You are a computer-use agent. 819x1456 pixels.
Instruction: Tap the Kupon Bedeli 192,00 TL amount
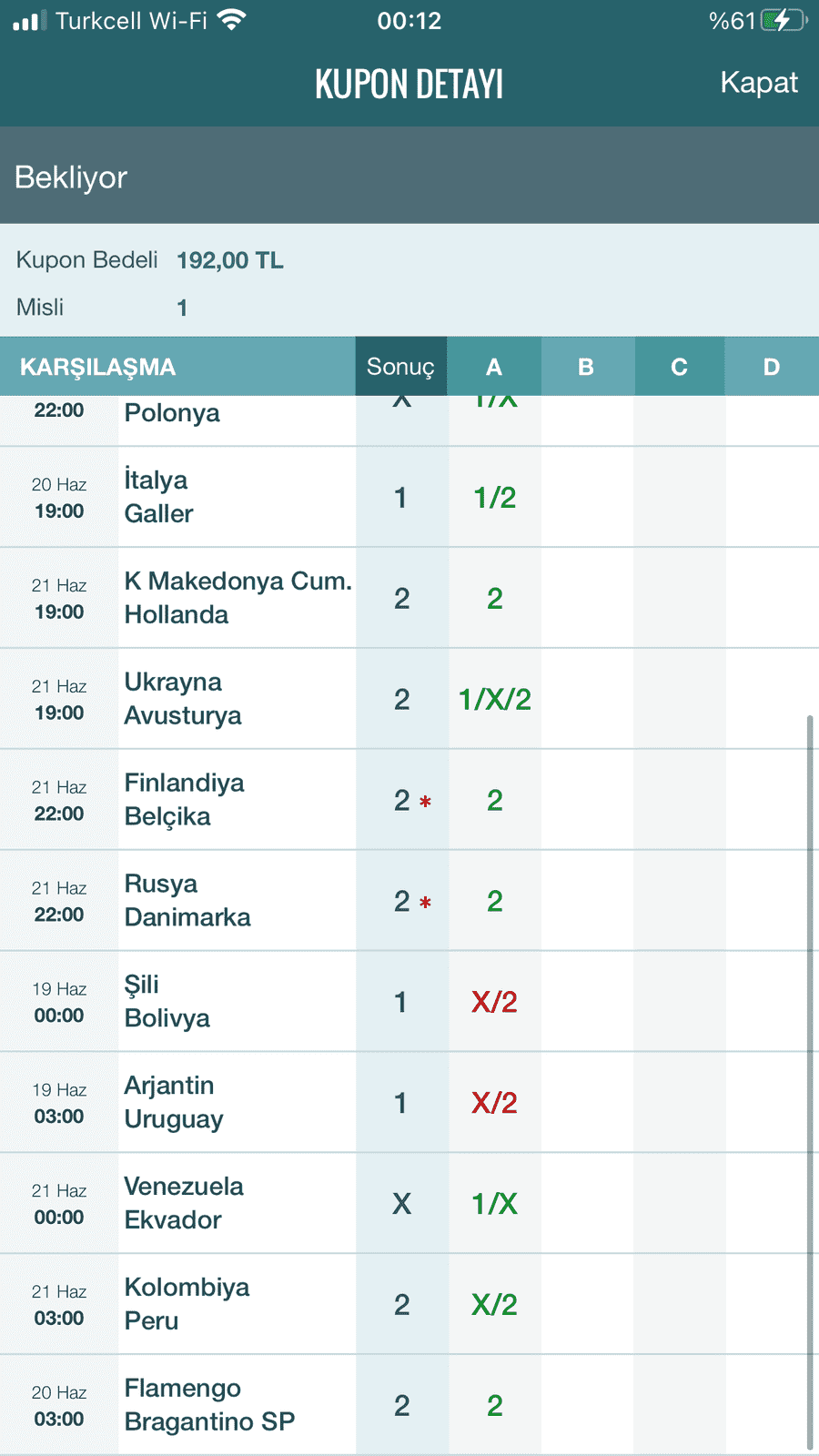(230, 260)
